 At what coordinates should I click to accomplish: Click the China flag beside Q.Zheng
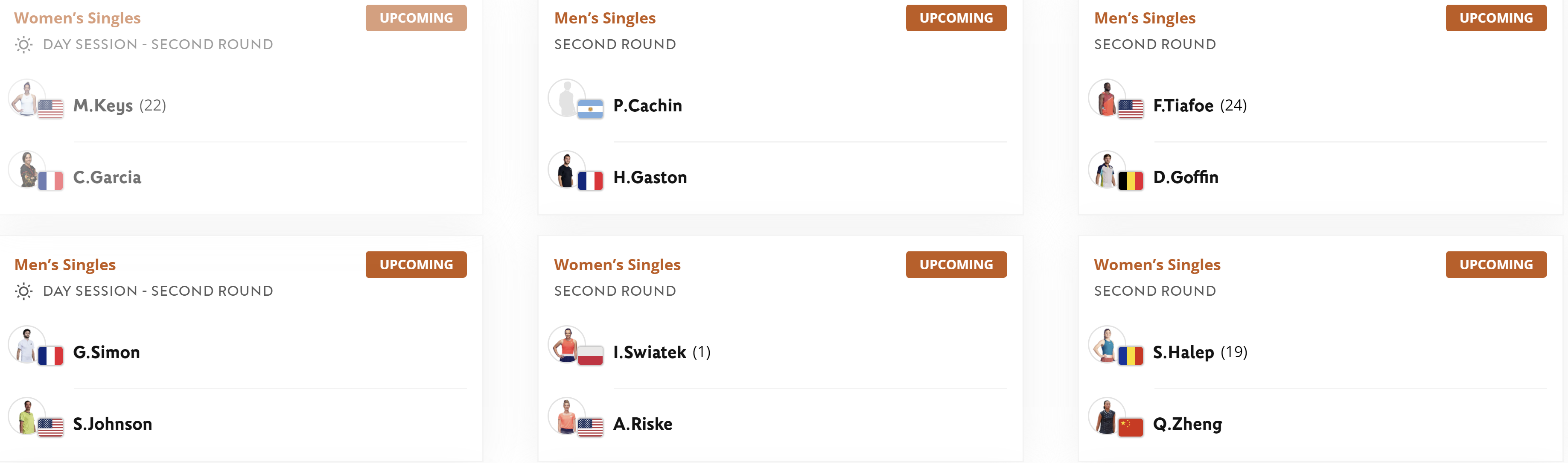[x=1131, y=427]
